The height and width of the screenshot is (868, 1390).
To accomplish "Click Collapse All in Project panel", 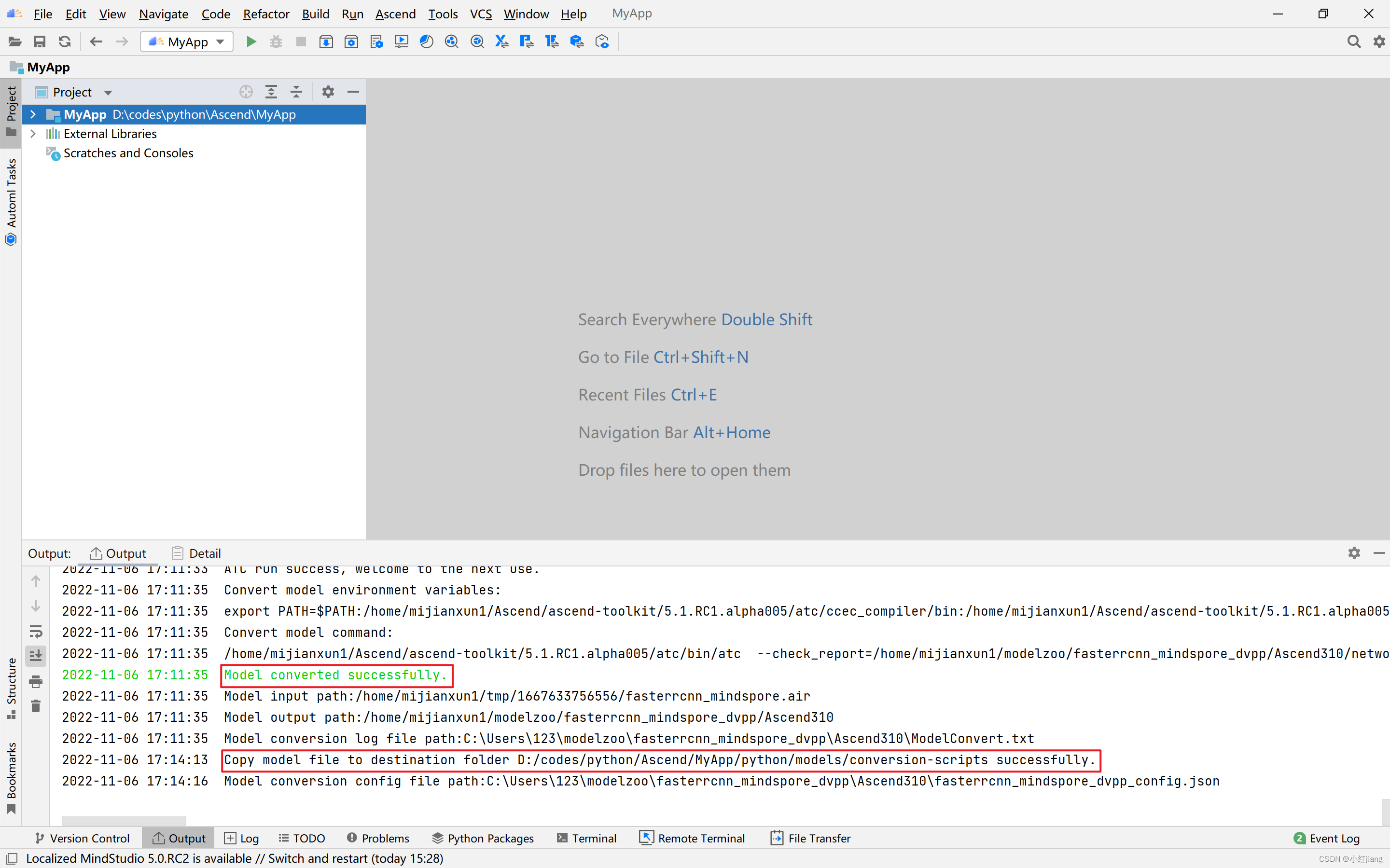I will (x=296, y=92).
